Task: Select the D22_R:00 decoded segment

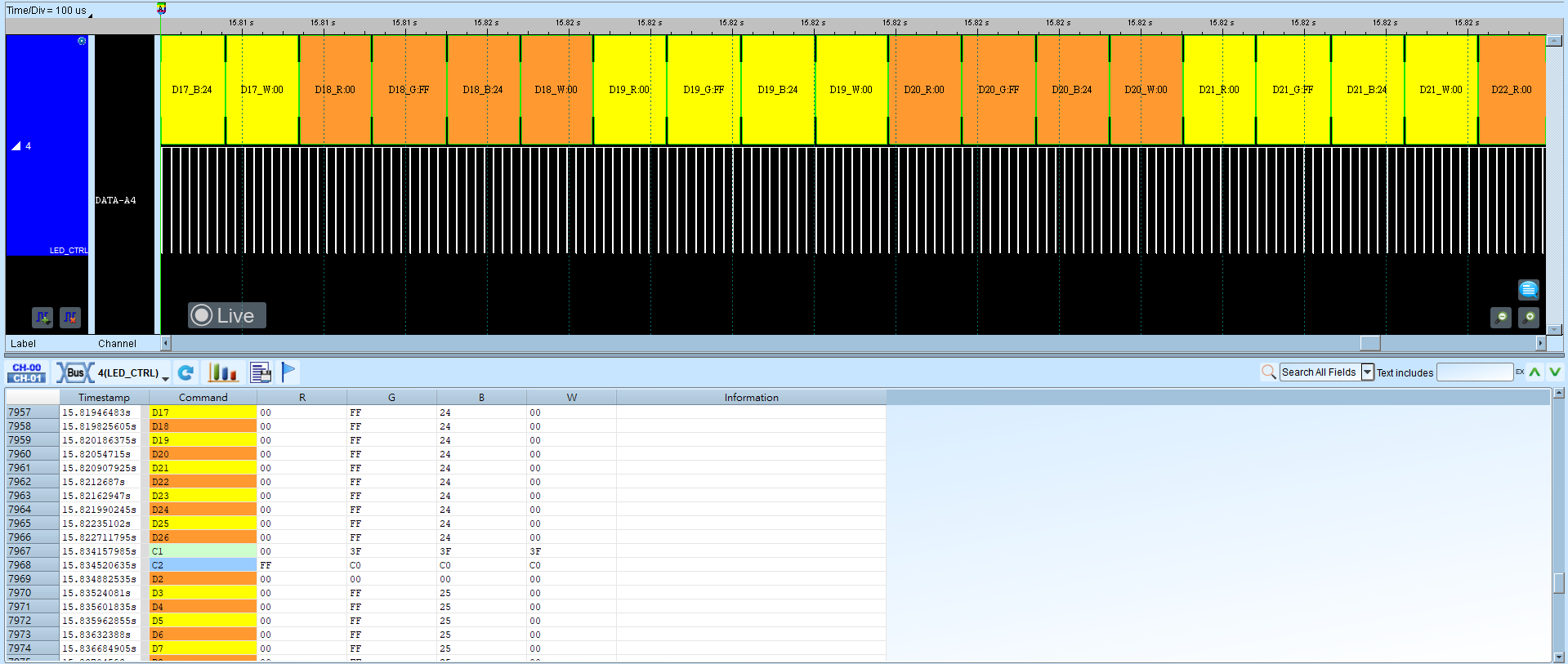Action: click(1512, 90)
